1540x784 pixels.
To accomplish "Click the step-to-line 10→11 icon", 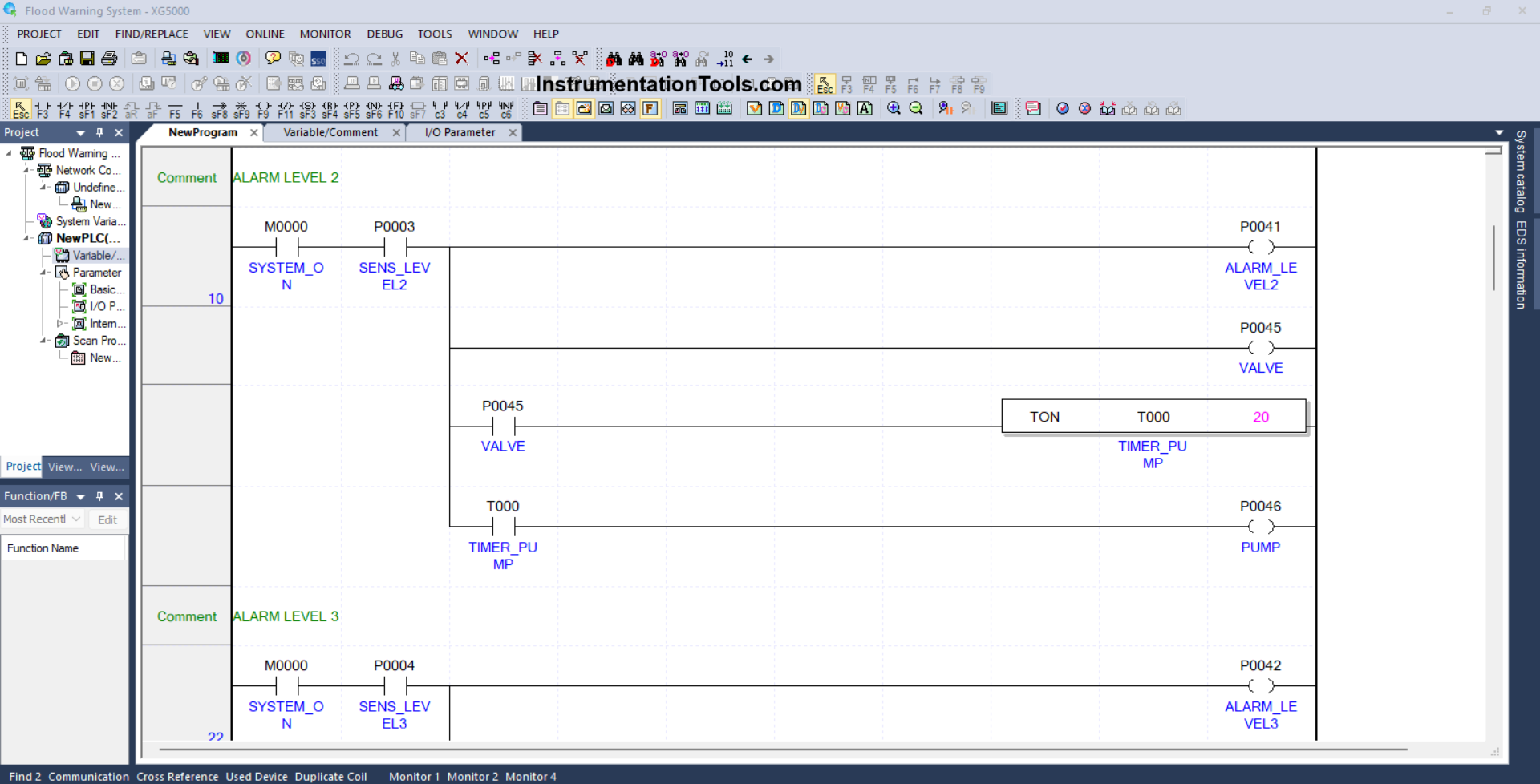I will [725, 59].
